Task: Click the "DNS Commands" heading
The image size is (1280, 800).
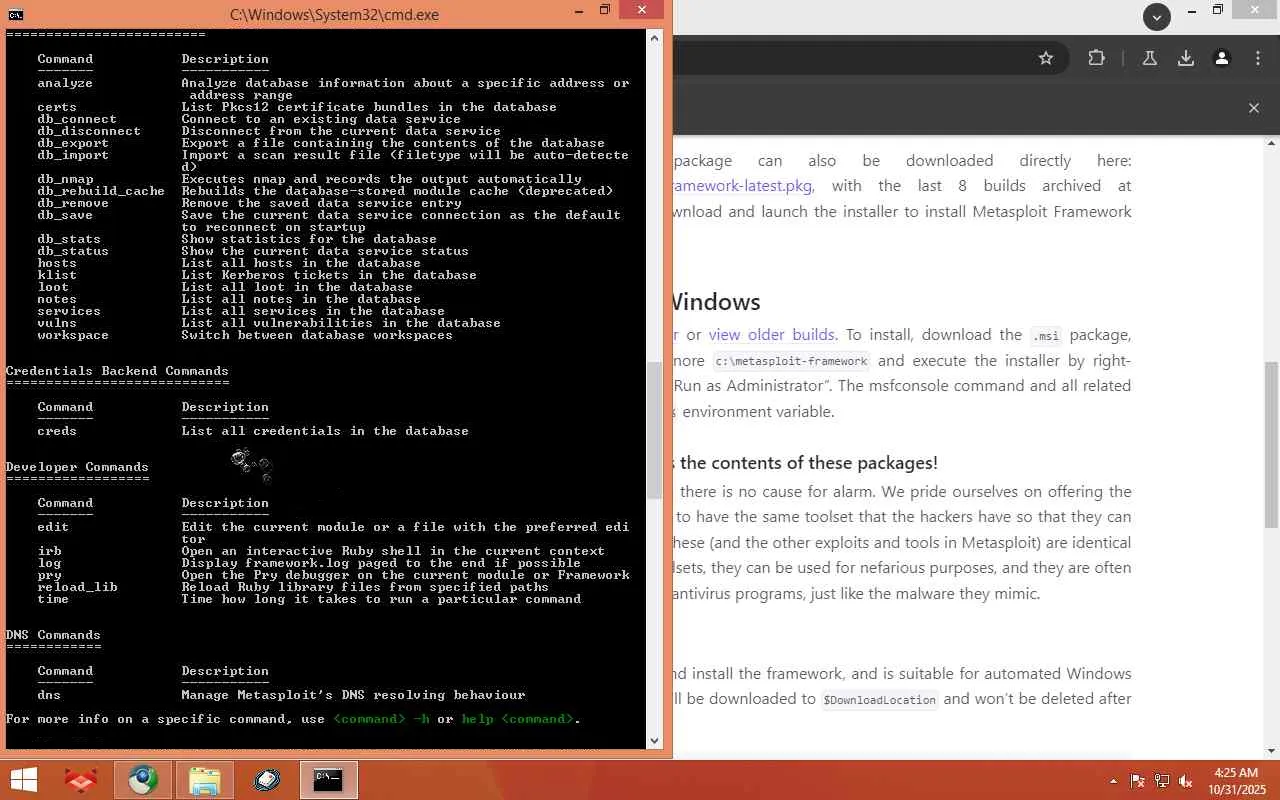Action: click(53, 635)
